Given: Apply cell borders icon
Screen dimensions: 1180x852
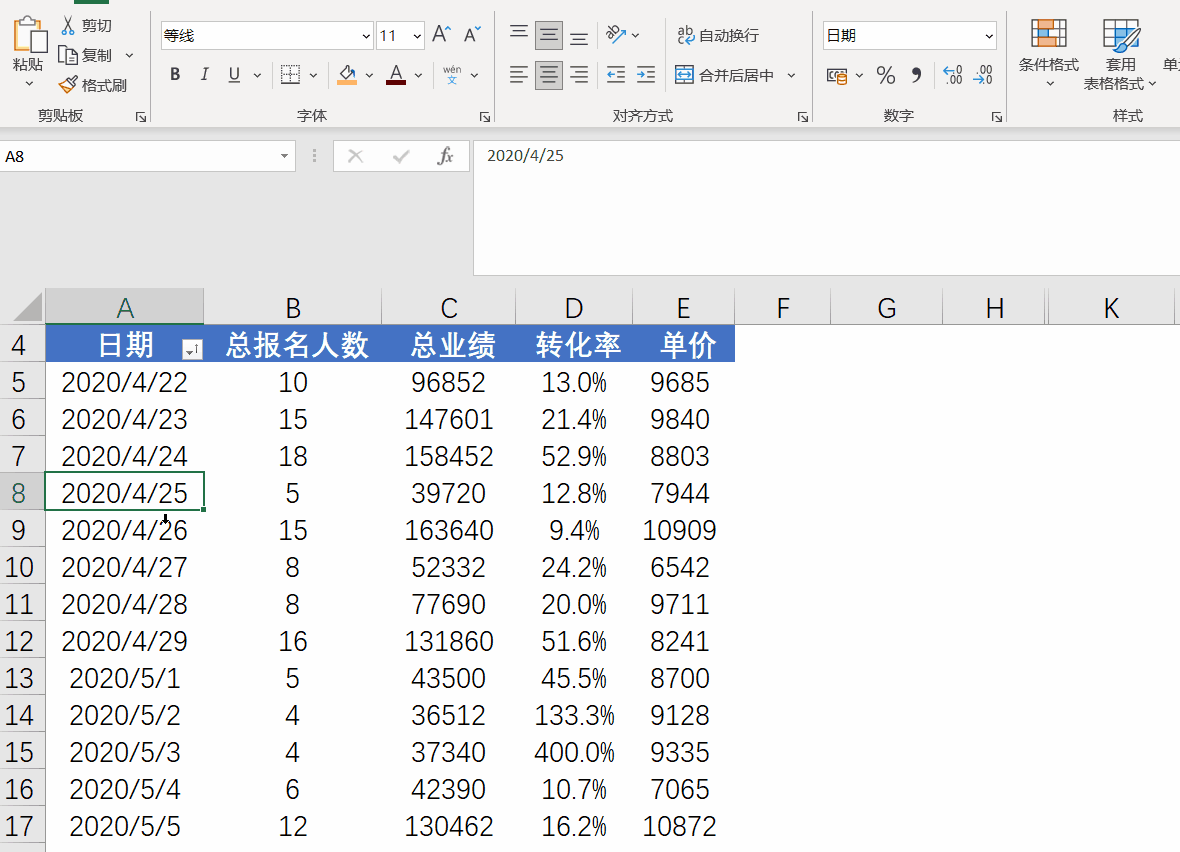Looking at the screenshot, I should coord(290,75).
